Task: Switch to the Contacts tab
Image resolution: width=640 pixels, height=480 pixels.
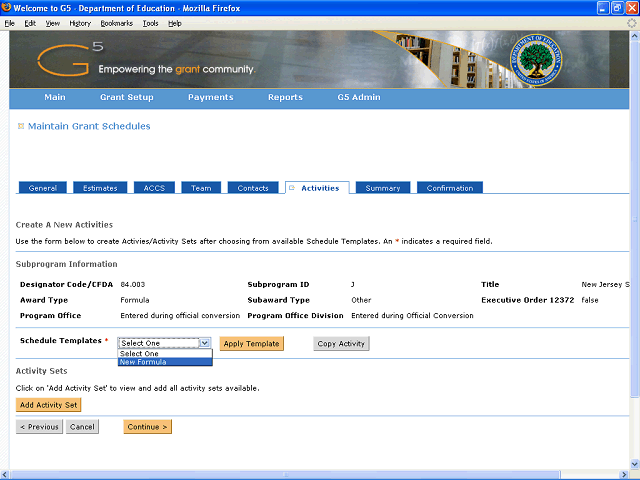Action: (x=253, y=188)
